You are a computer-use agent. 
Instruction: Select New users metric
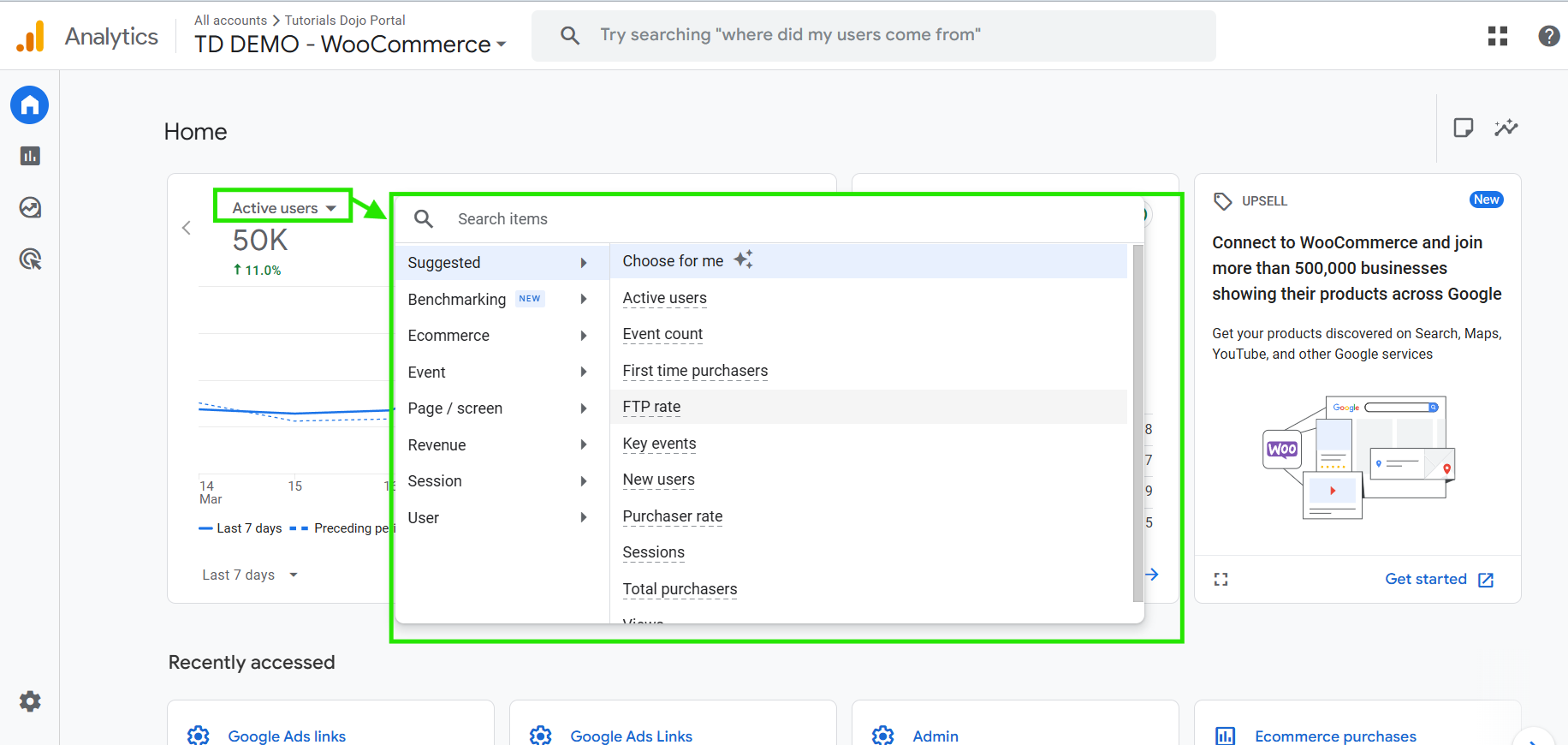point(658,480)
